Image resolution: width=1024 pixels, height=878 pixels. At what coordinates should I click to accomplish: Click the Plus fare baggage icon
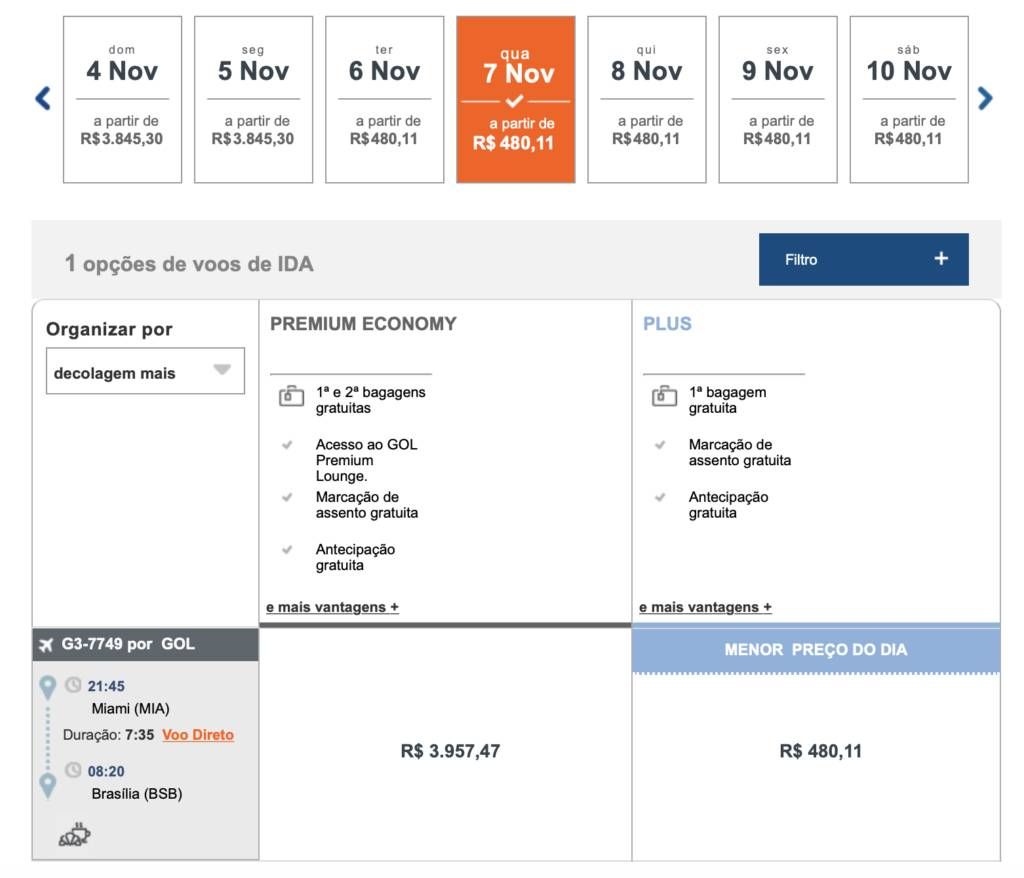pyautogui.click(x=664, y=396)
